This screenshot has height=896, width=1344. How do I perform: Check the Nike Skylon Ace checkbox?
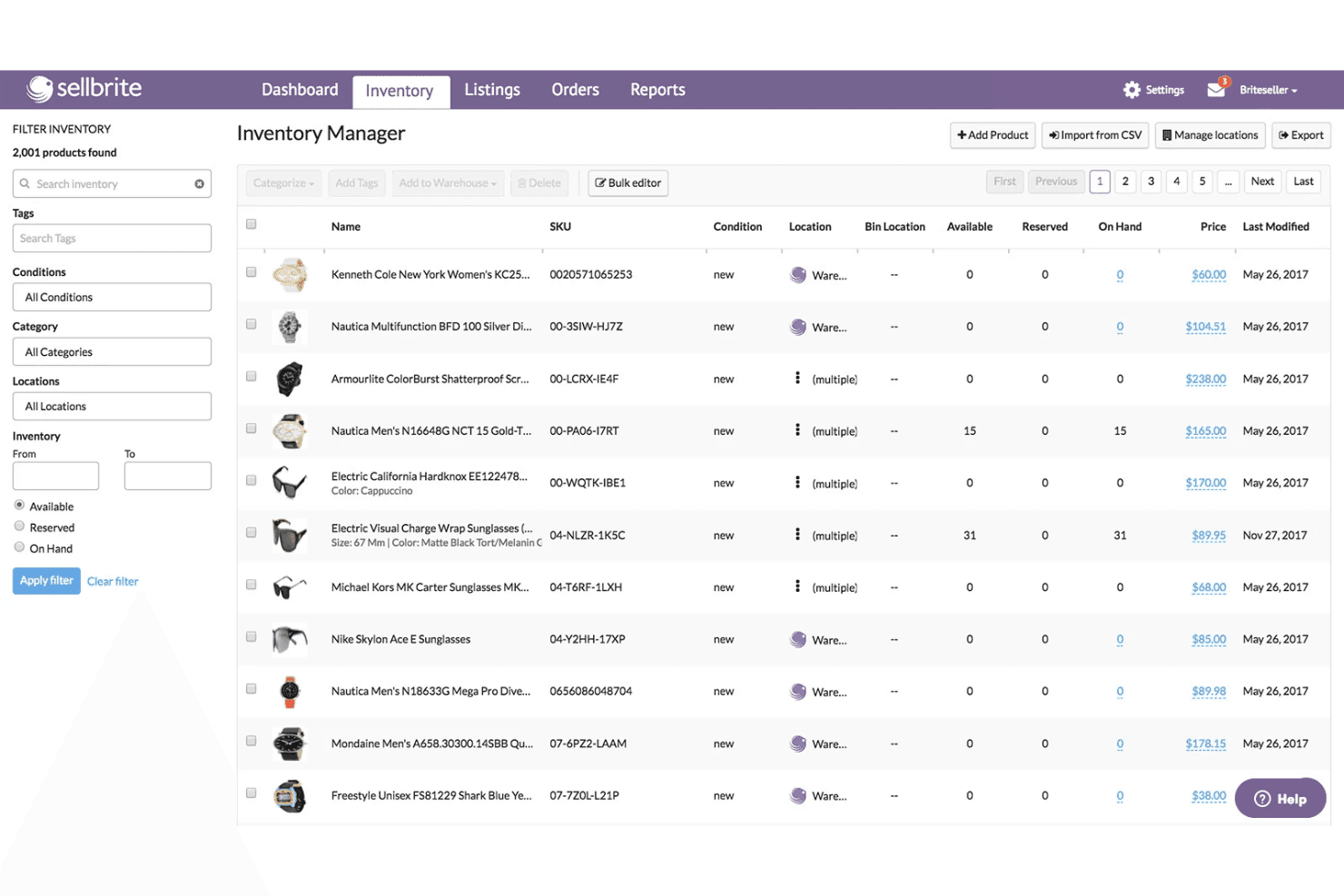click(x=252, y=637)
